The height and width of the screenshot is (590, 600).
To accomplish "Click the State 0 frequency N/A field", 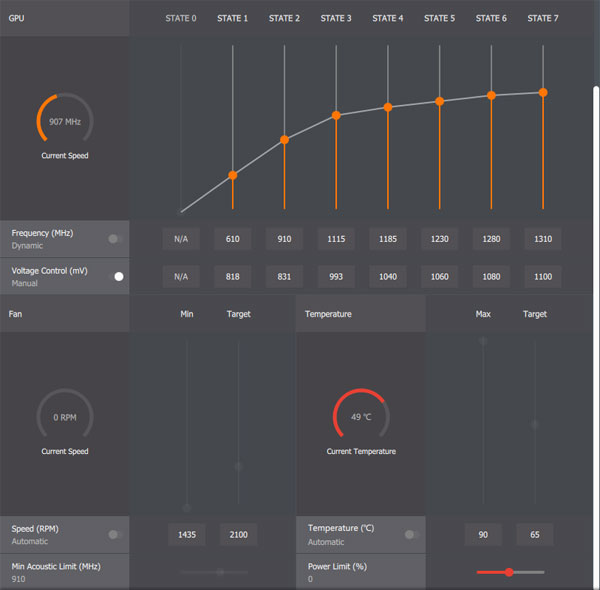I will 181,239.
